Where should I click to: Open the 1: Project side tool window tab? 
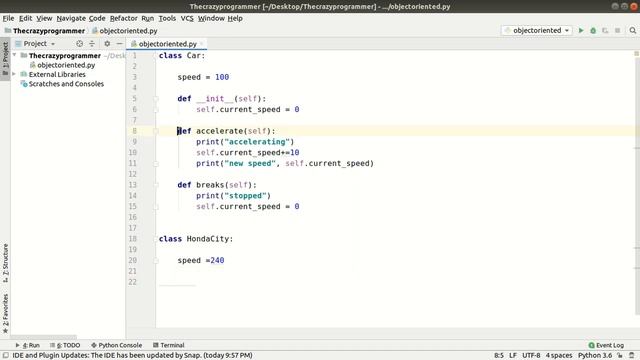pyautogui.click(x=5, y=59)
